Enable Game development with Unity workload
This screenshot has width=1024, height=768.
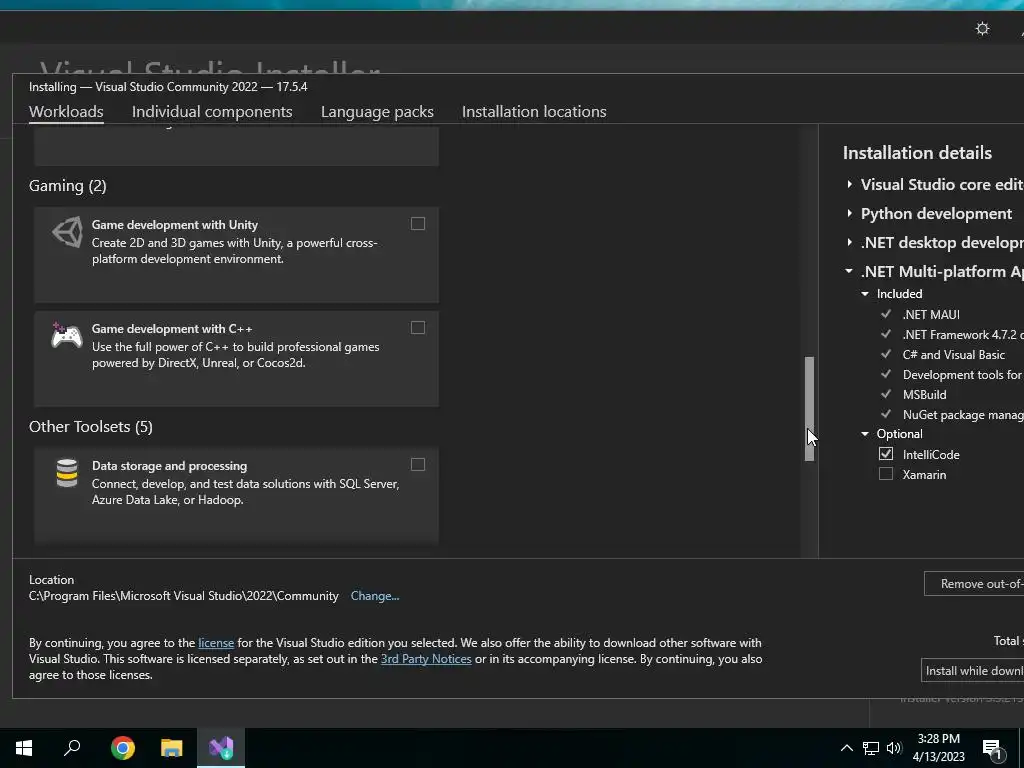click(x=418, y=224)
